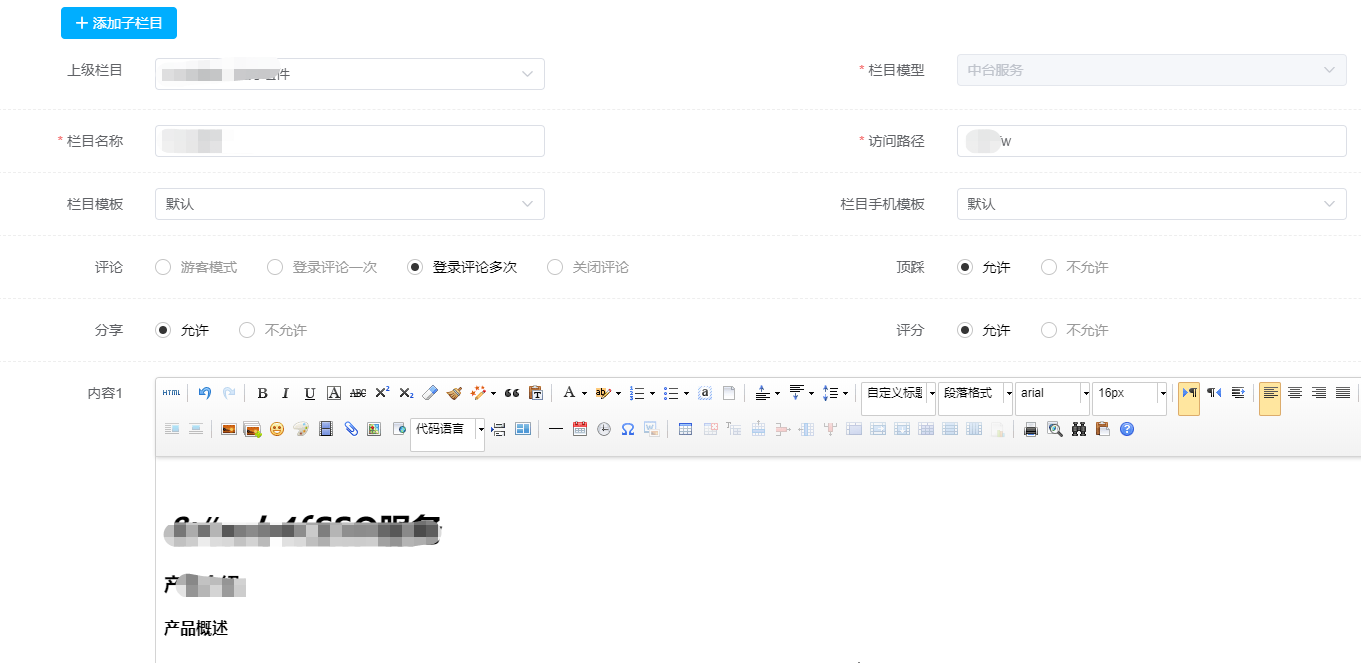The width and height of the screenshot is (1361, 663).
Task: Open the emoticon picker
Action: tap(277, 429)
